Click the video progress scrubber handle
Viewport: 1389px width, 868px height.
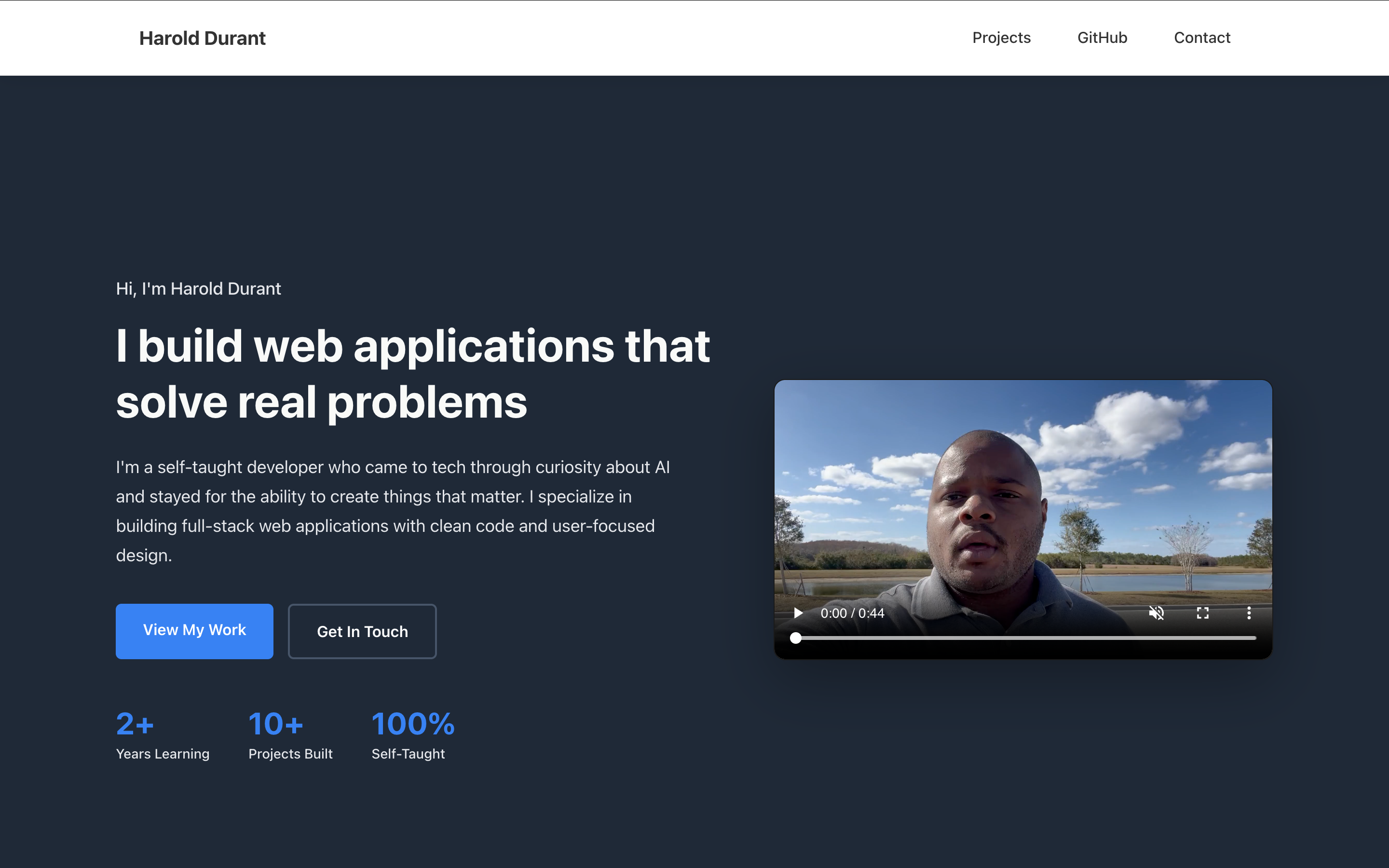(795, 638)
